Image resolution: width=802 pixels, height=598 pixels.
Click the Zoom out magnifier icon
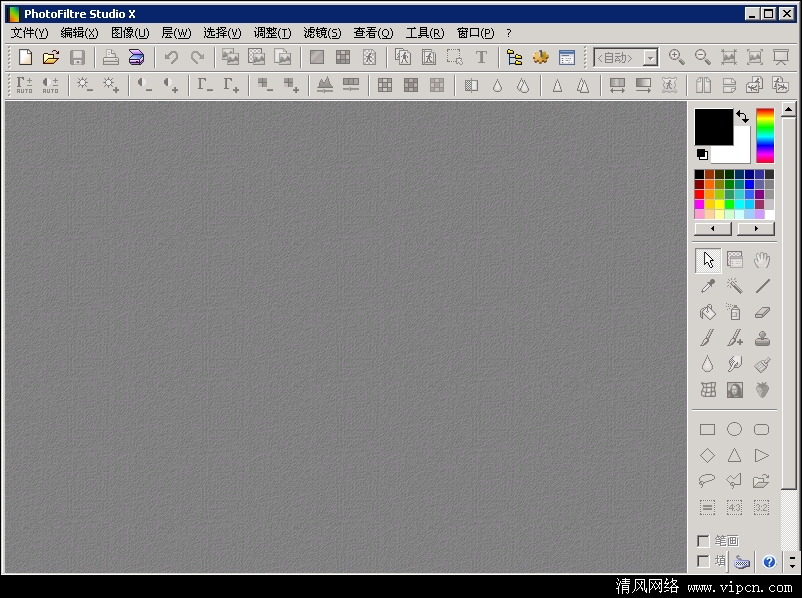point(703,57)
